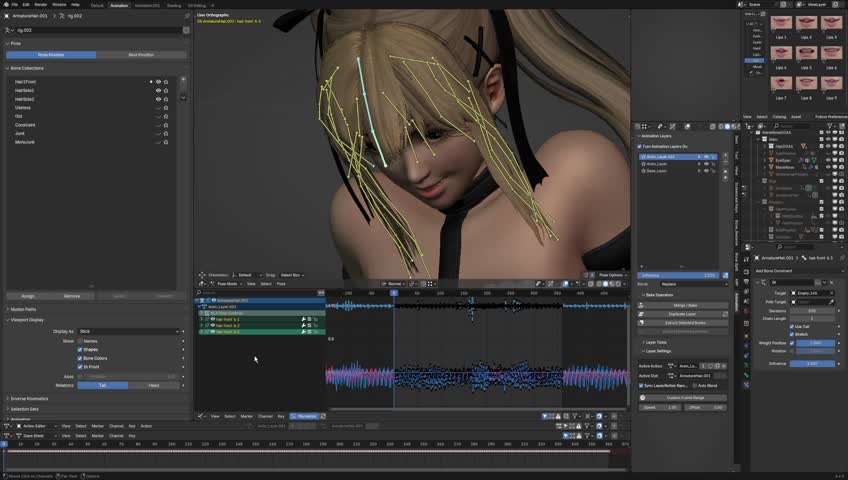848x480 pixels.
Task: Open the File menu
Action: tap(15, 4)
